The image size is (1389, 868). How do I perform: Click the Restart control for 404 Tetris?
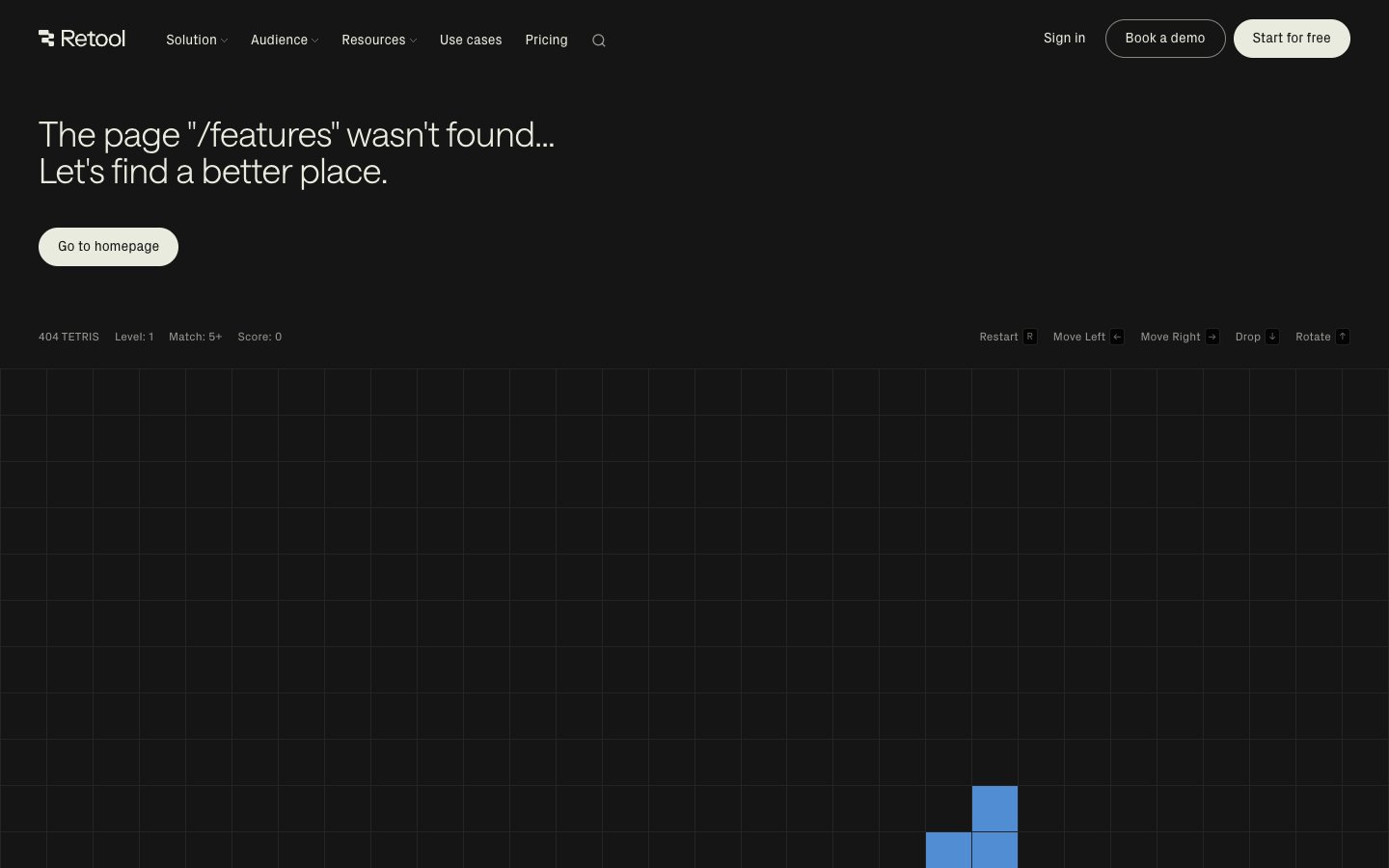(x=998, y=337)
